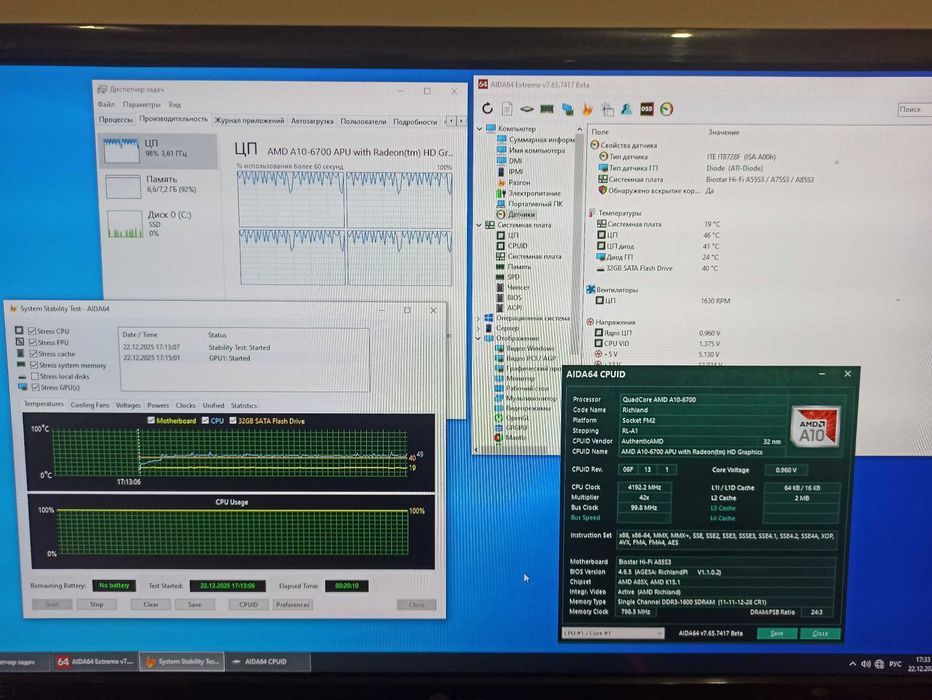Open the memory module icon in AIDA64 toolbar
The height and width of the screenshot is (700, 932).
pyautogui.click(x=547, y=109)
